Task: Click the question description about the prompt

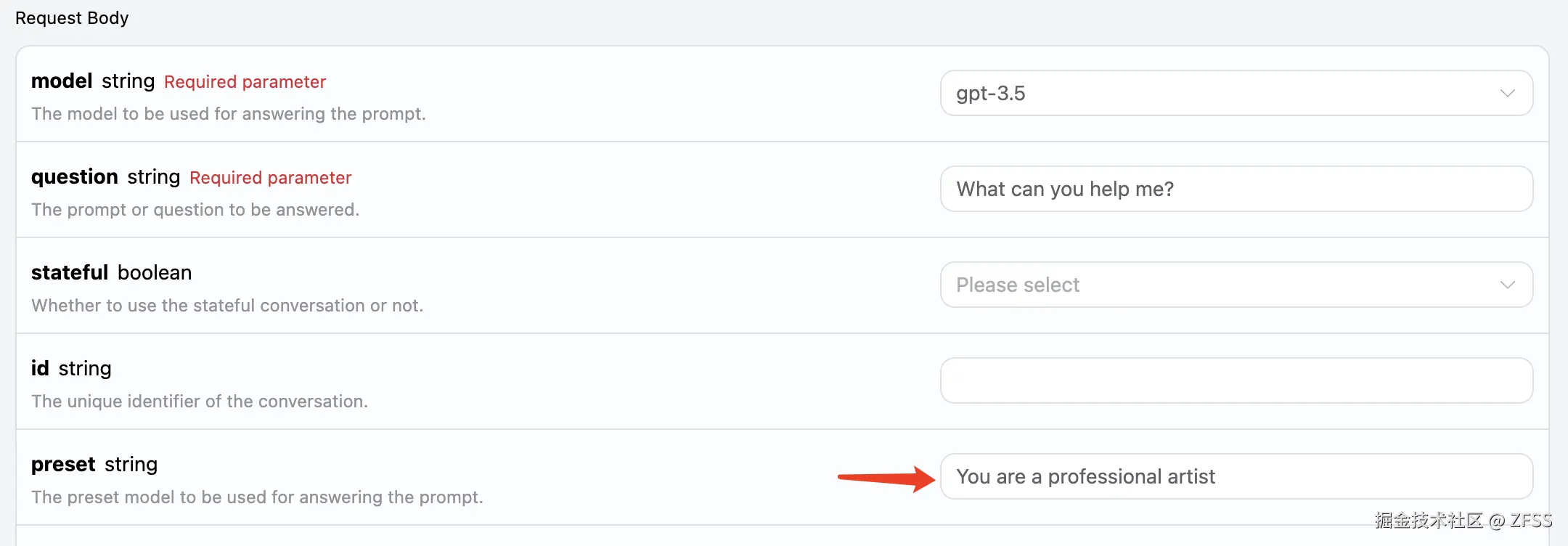Action: point(195,210)
